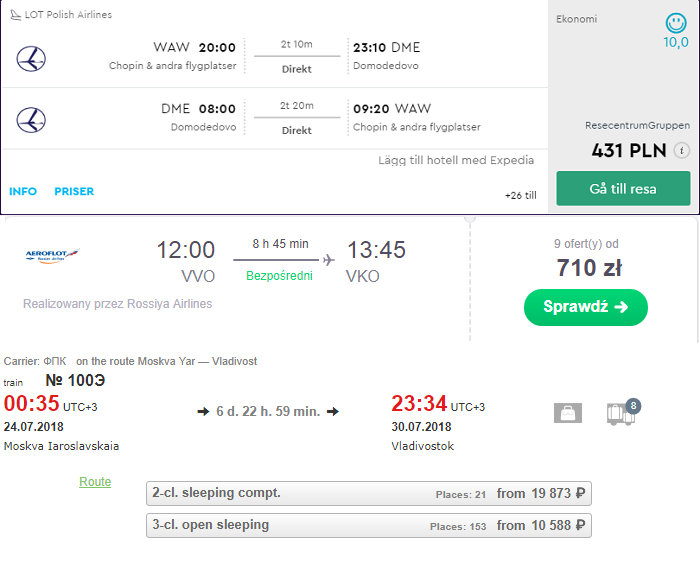Expand the 3-cl. open sleeping row

pos(369,525)
